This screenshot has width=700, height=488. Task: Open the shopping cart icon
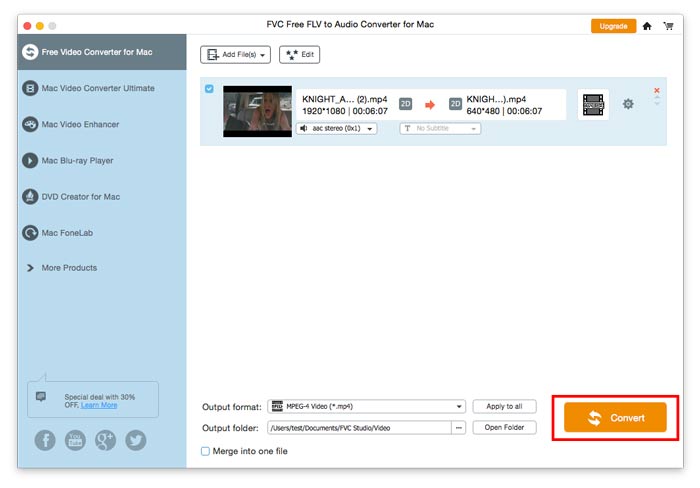tap(668, 26)
